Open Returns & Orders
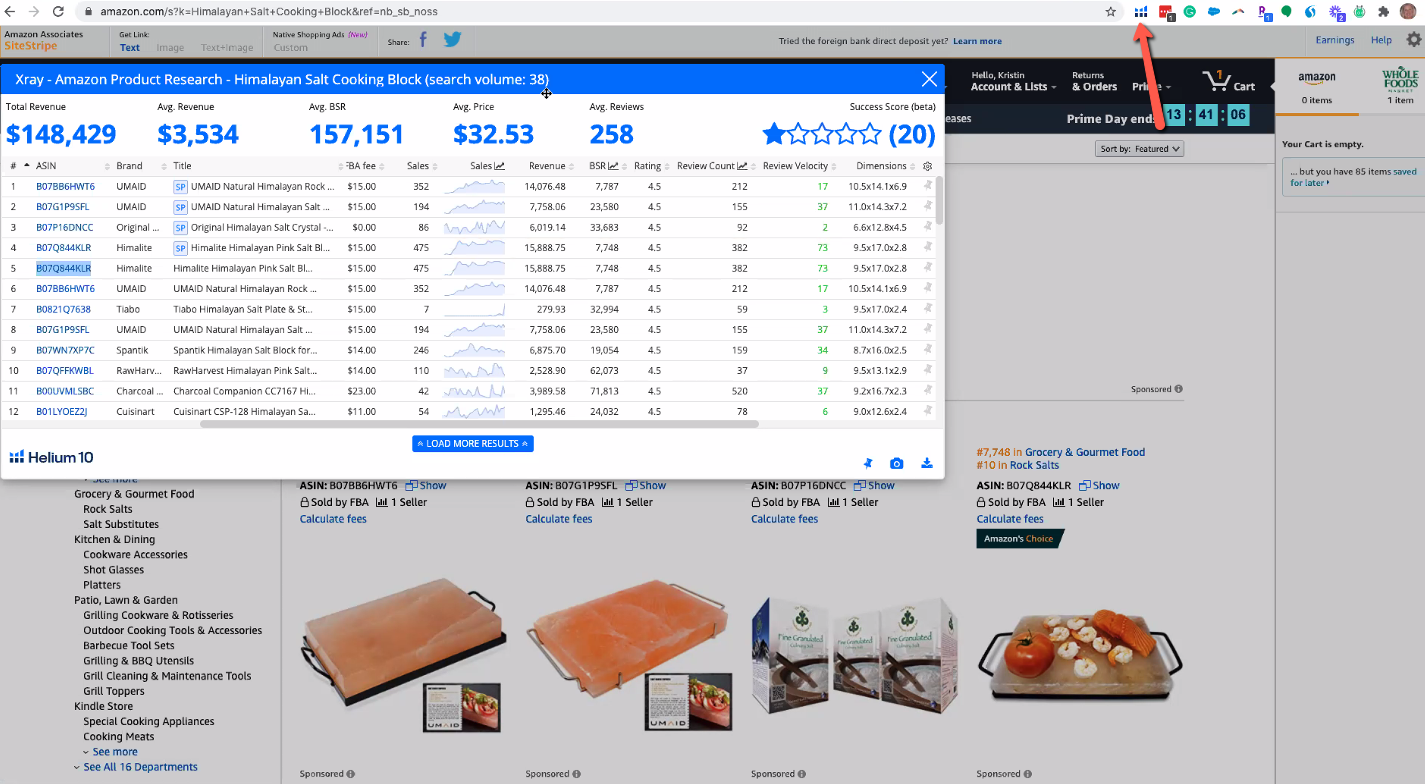The height and width of the screenshot is (784, 1425). pyautogui.click(x=1094, y=81)
